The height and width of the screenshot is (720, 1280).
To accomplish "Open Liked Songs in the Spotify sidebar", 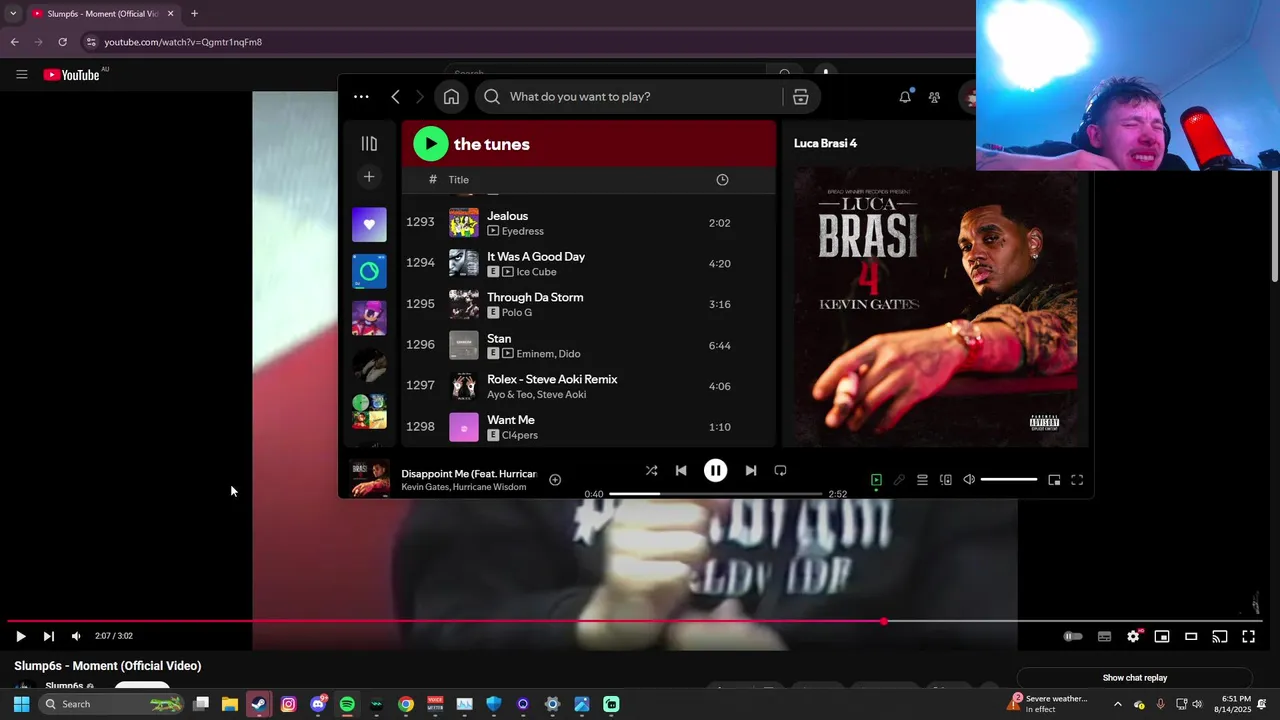I will [369, 225].
